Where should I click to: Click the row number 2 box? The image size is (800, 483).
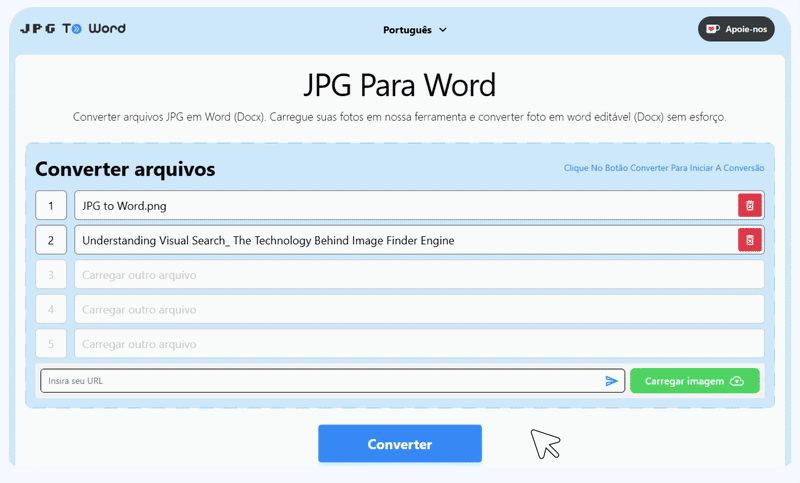[x=51, y=240]
